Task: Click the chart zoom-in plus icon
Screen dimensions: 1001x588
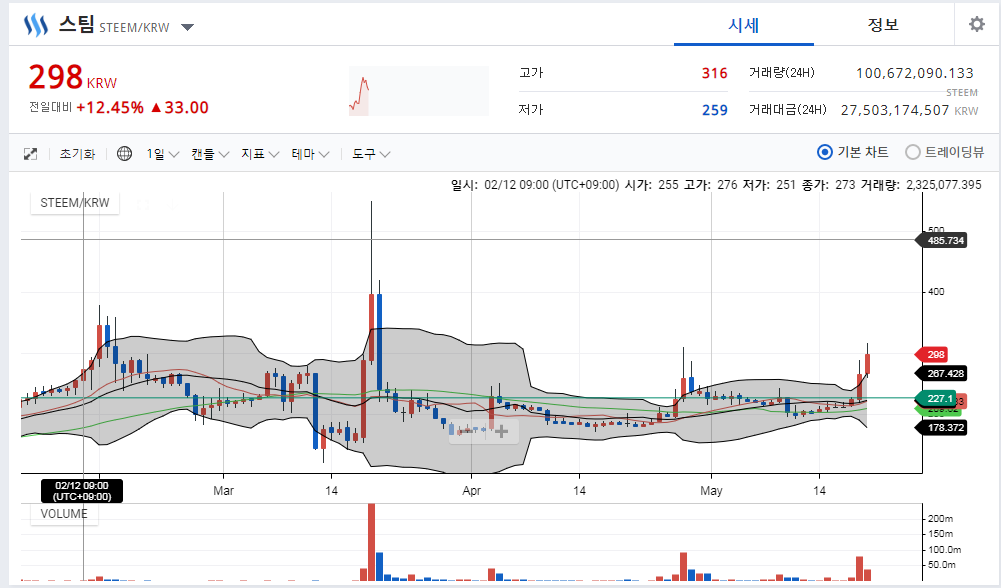Action: coord(501,432)
